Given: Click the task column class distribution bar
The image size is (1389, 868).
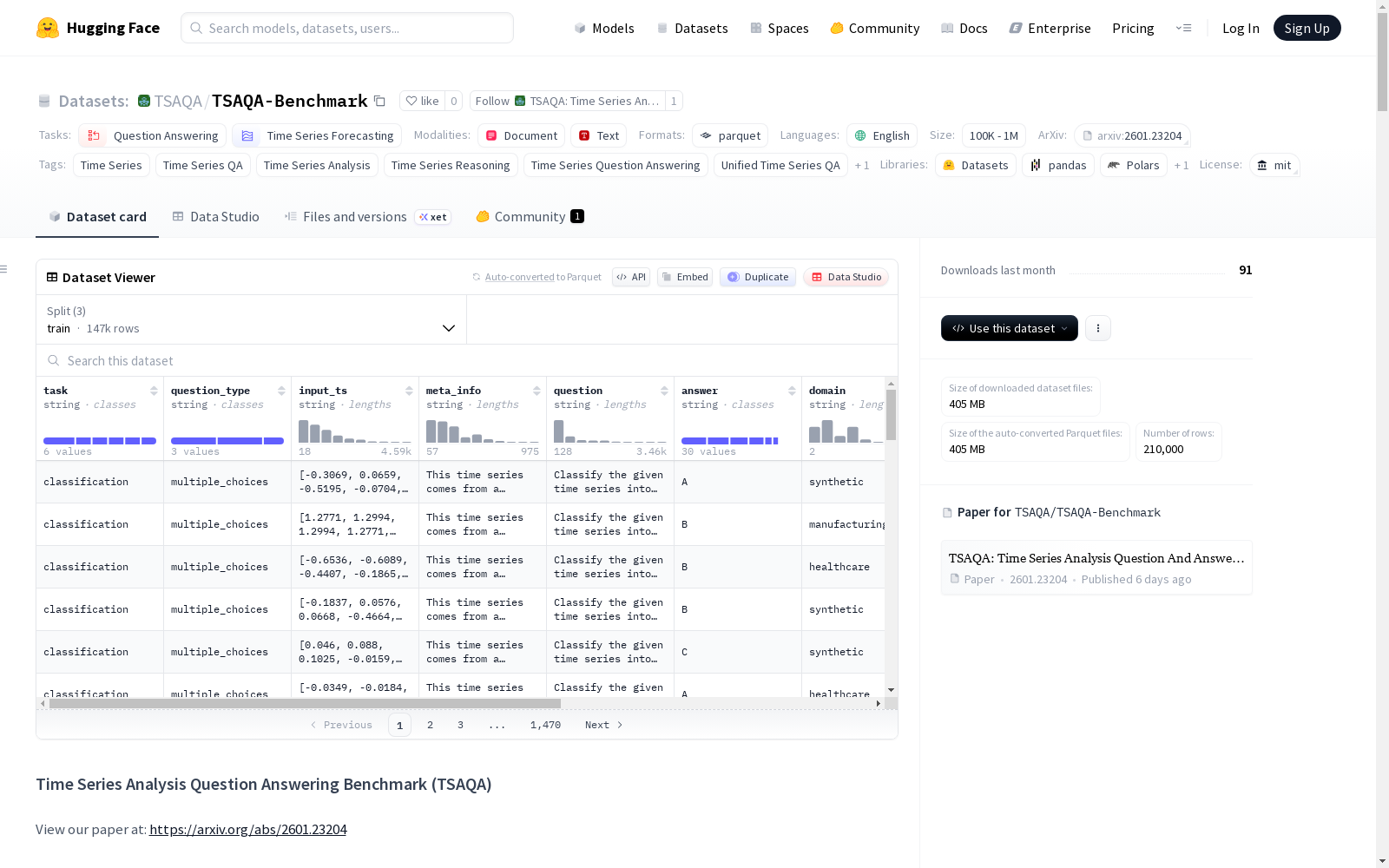Looking at the screenshot, I should coord(100,441).
